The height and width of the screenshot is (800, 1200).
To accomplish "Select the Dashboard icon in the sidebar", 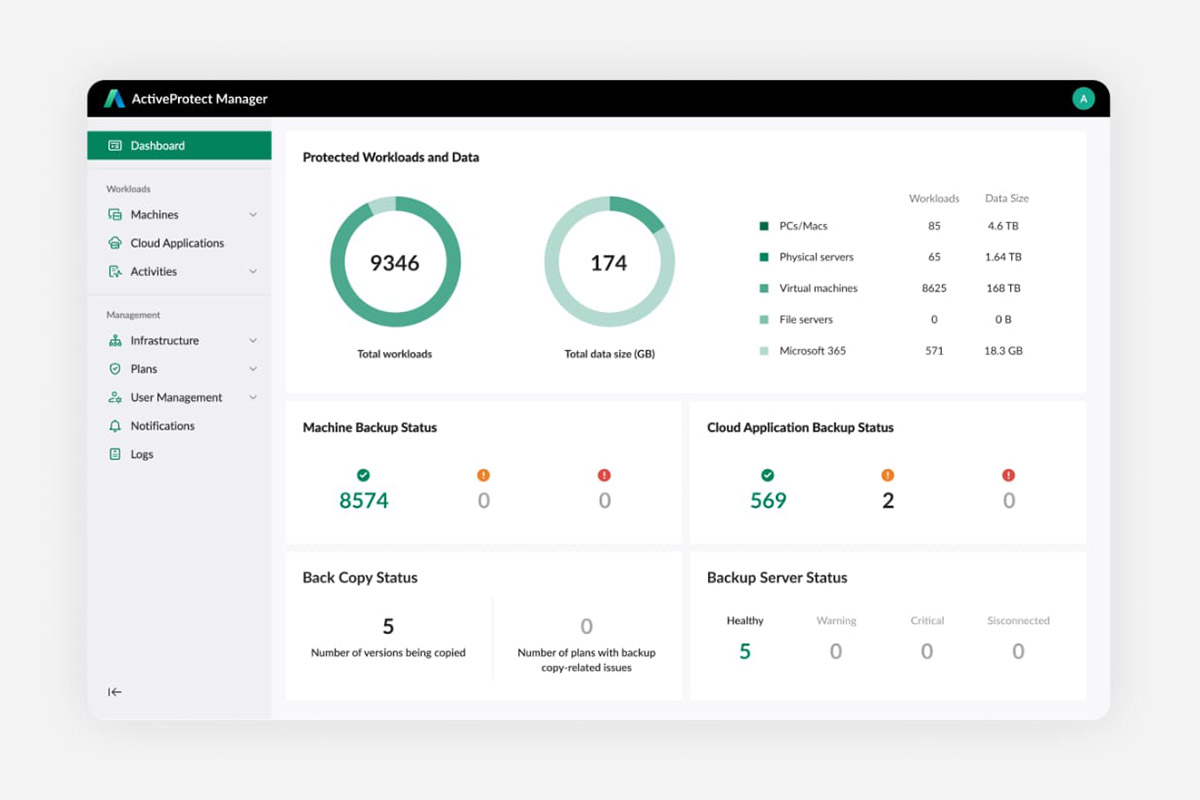I will [114, 145].
